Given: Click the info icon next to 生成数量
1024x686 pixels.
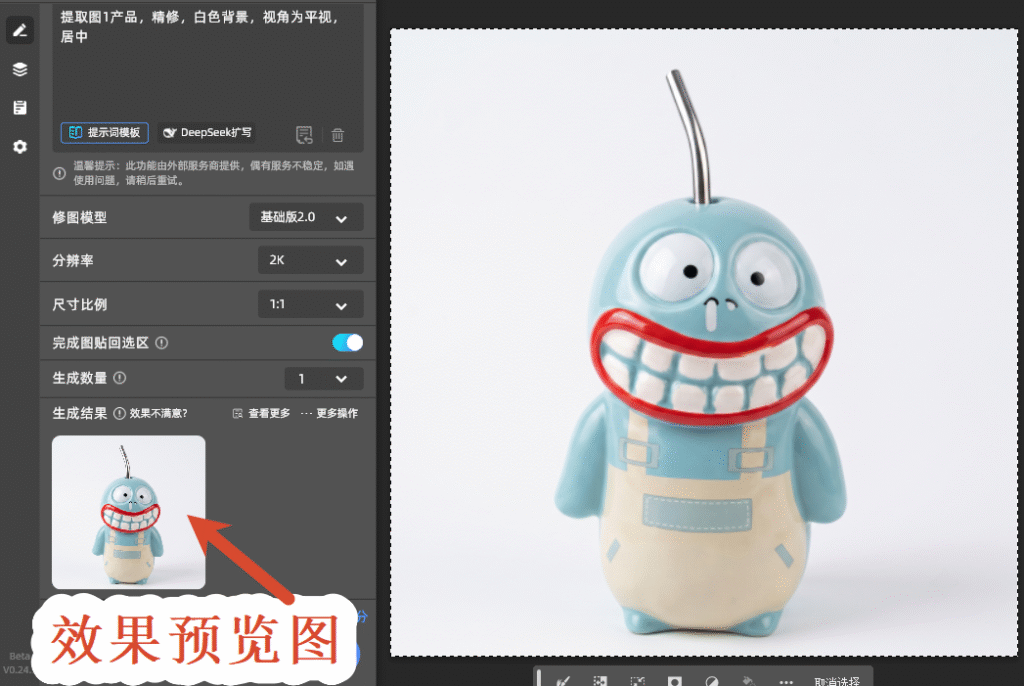Looking at the screenshot, I should 120,378.
